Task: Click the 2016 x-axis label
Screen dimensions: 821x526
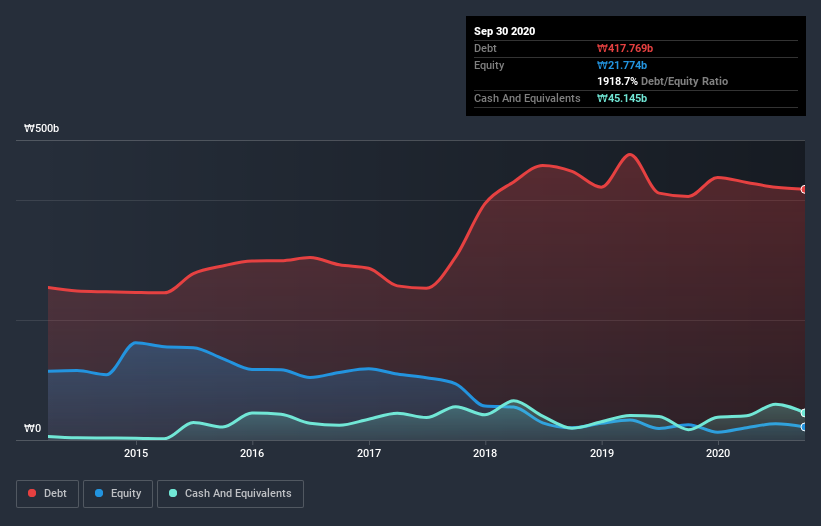Action: coord(252,453)
